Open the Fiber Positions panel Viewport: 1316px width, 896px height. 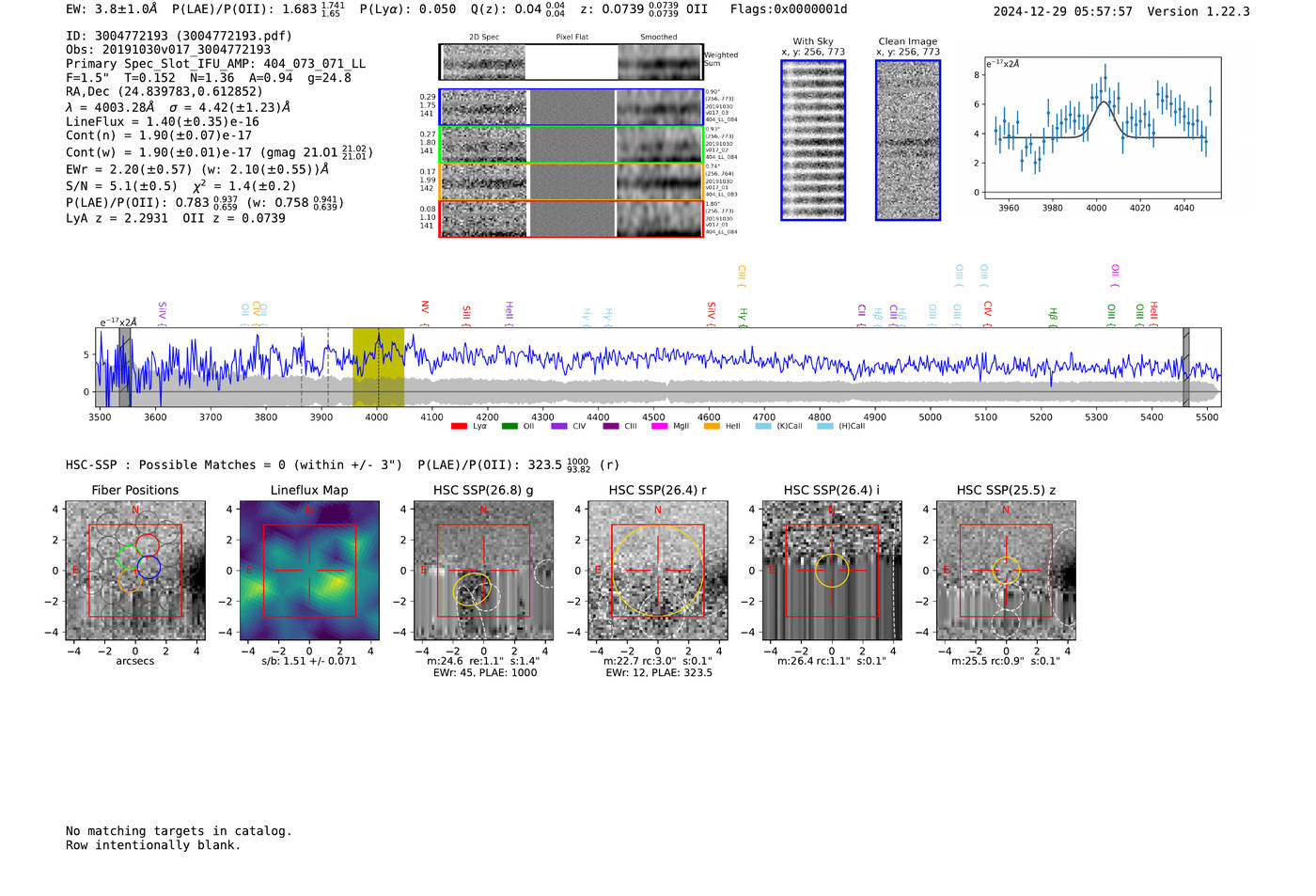pos(135,571)
